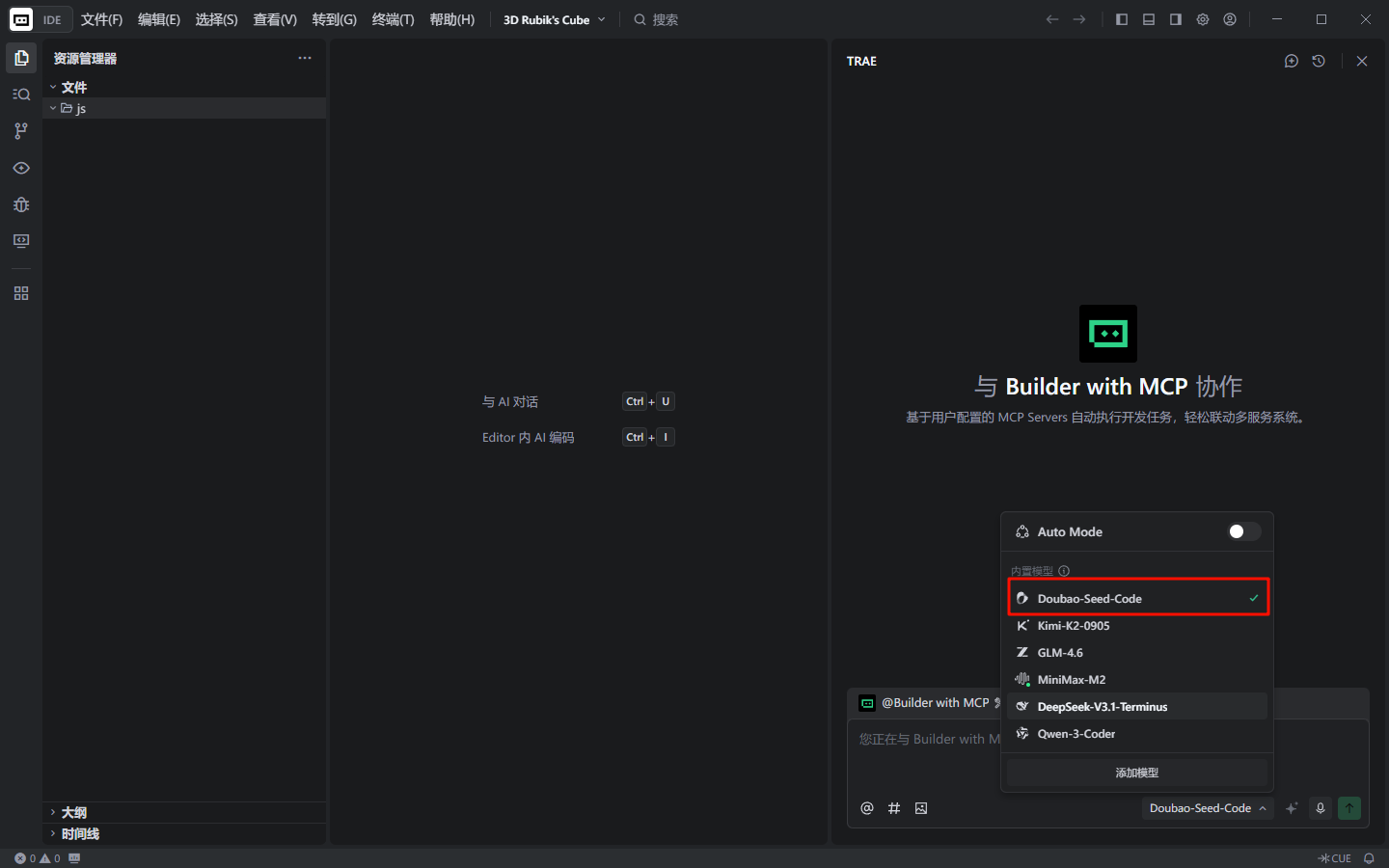The width and height of the screenshot is (1389, 868).
Task: Open the Debug panel from the sidebar
Action: click(x=21, y=204)
